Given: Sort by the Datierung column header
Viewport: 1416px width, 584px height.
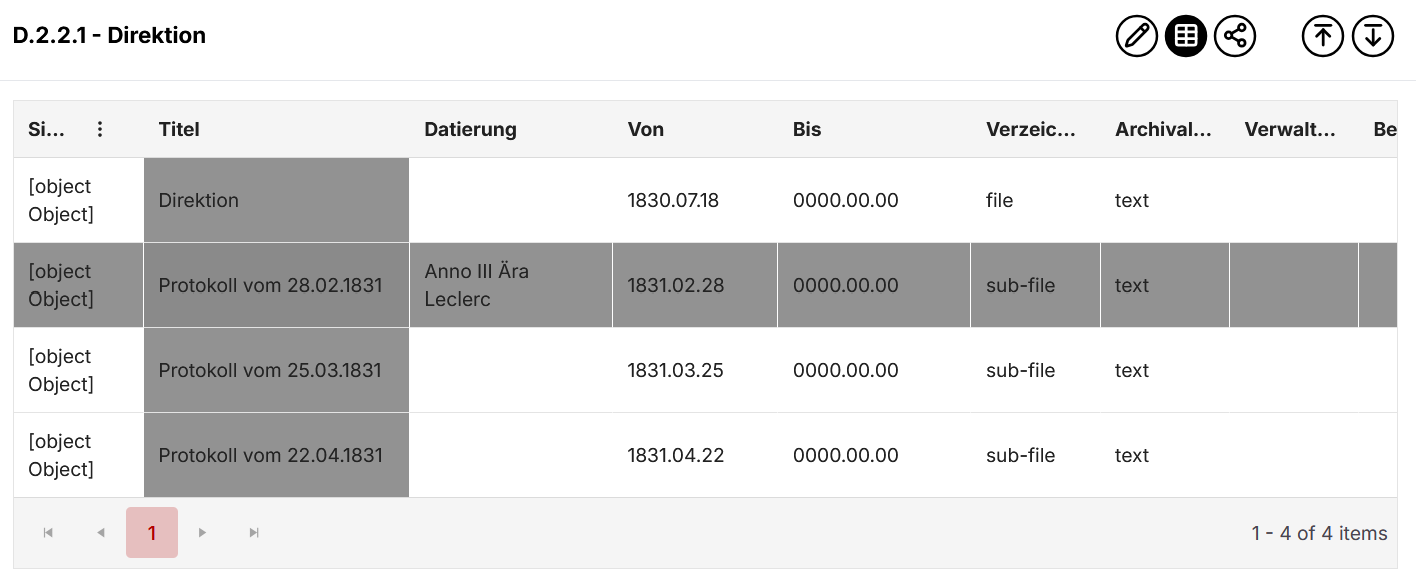Looking at the screenshot, I should coord(470,129).
